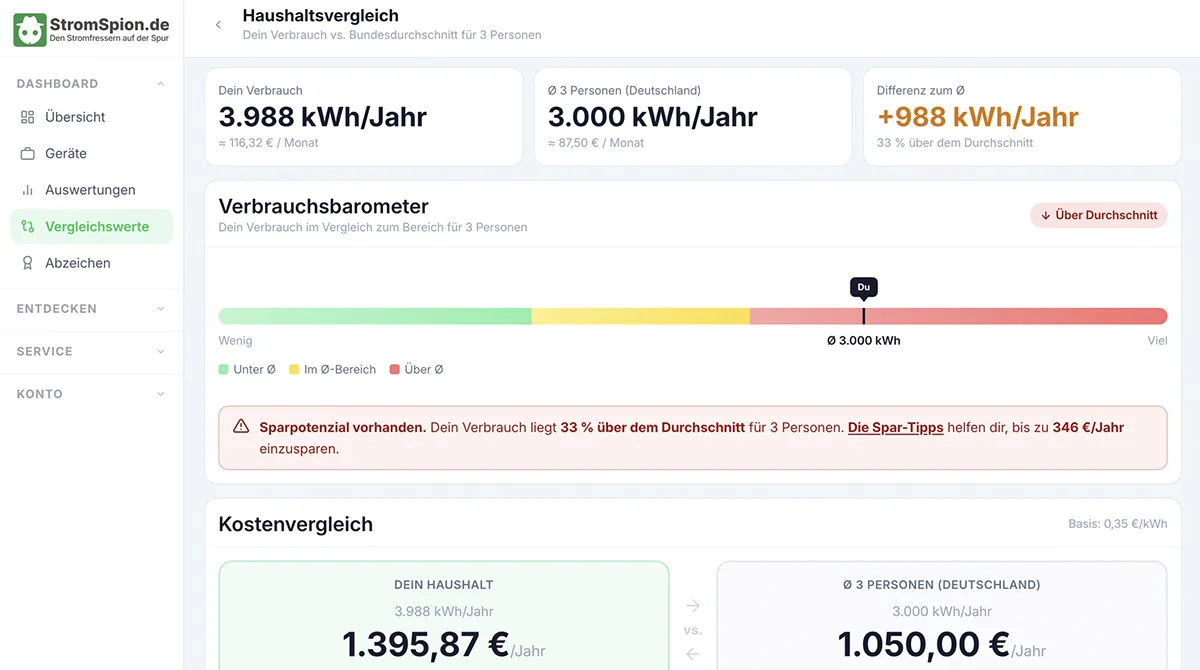Click the Geräte briefcase icon
This screenshot has height=670, width=1200.
click(28, 154)
